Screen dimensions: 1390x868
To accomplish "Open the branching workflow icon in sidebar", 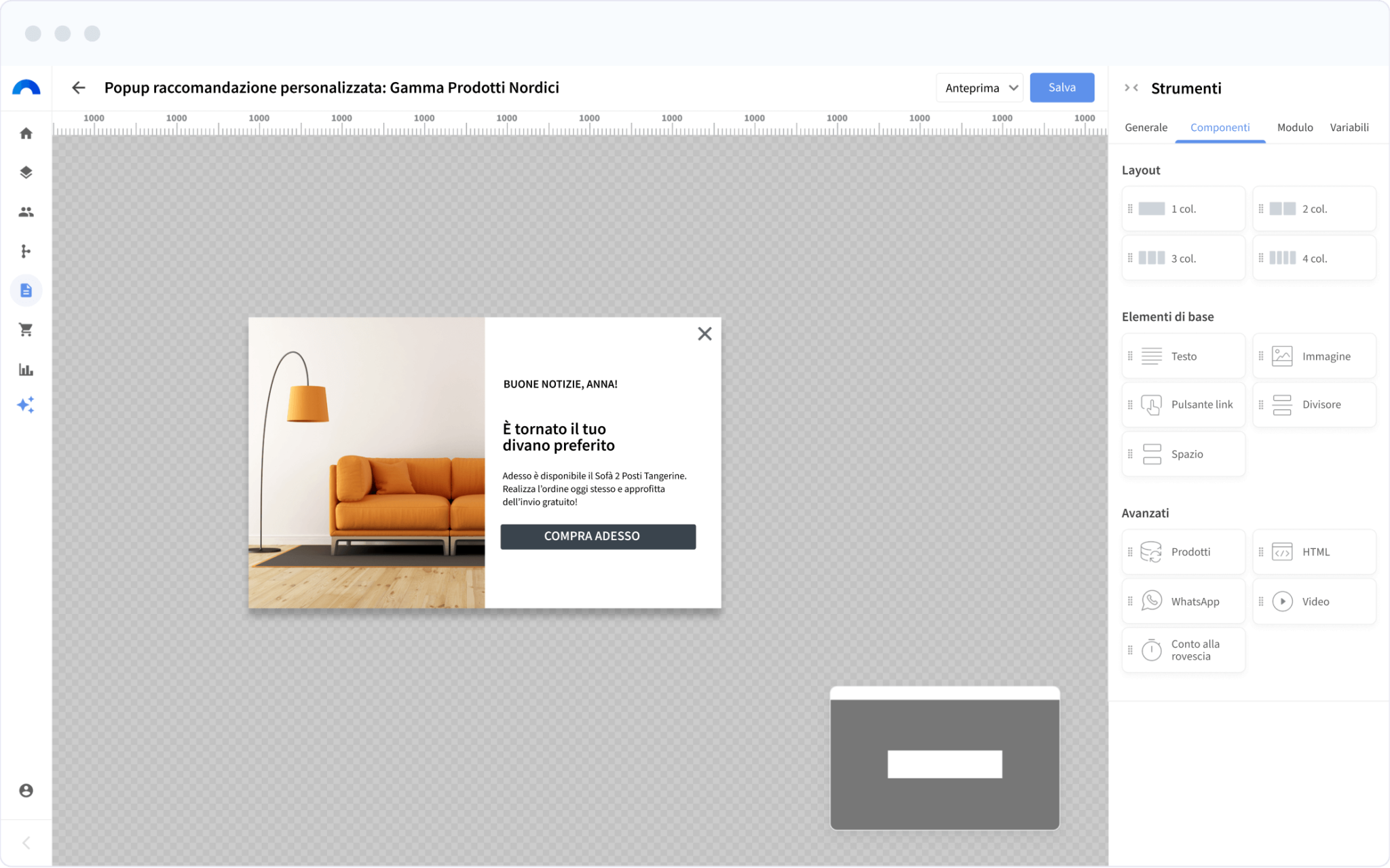I will coord(26,251).
